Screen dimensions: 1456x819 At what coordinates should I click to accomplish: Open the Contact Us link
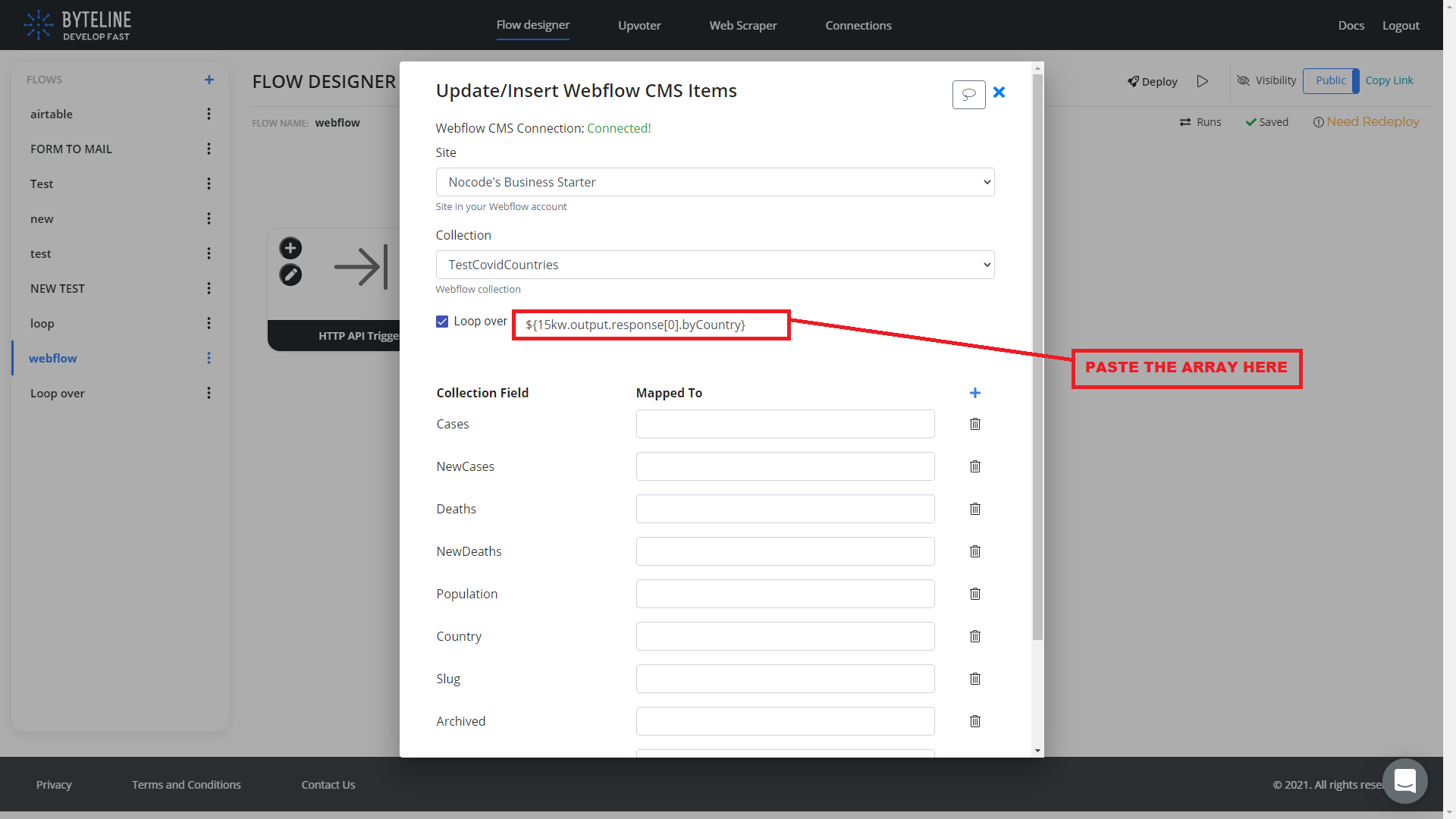(x=328, y=784)
